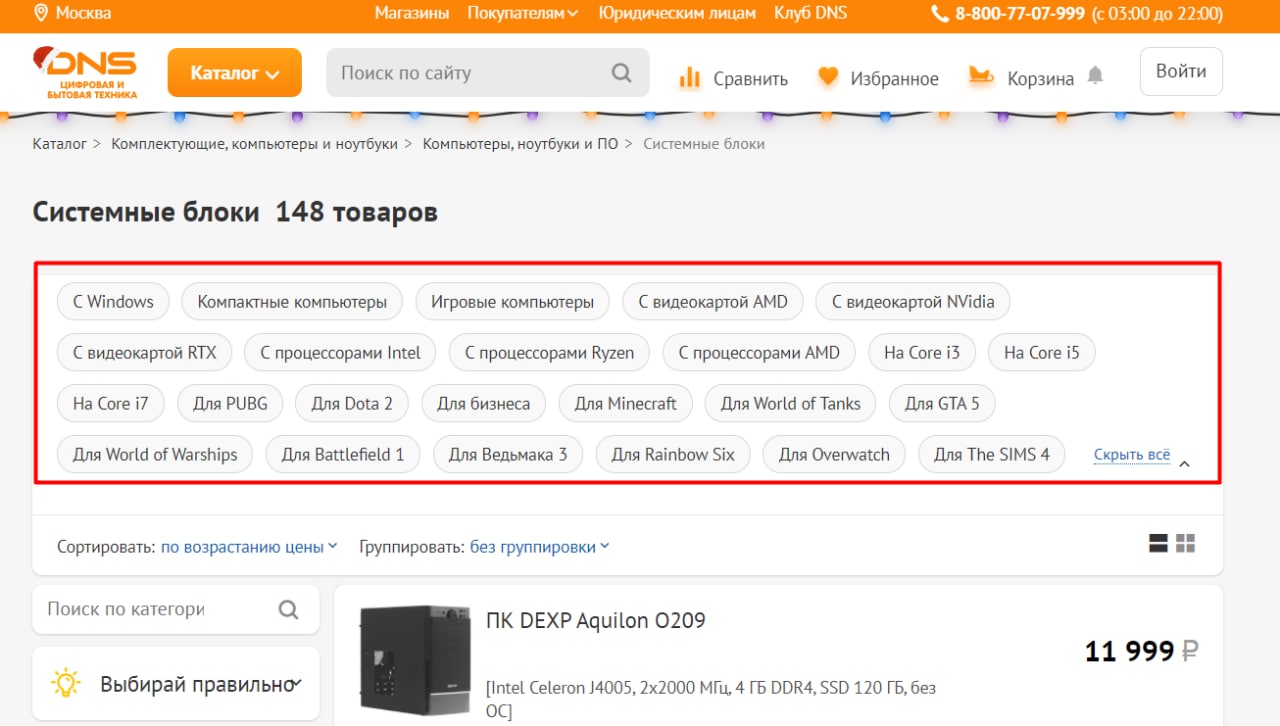Select С видеокартой NVidia tag
The width and height of the screenshot is (1280, 726).
pyautogui.click(x=913, y=302)
